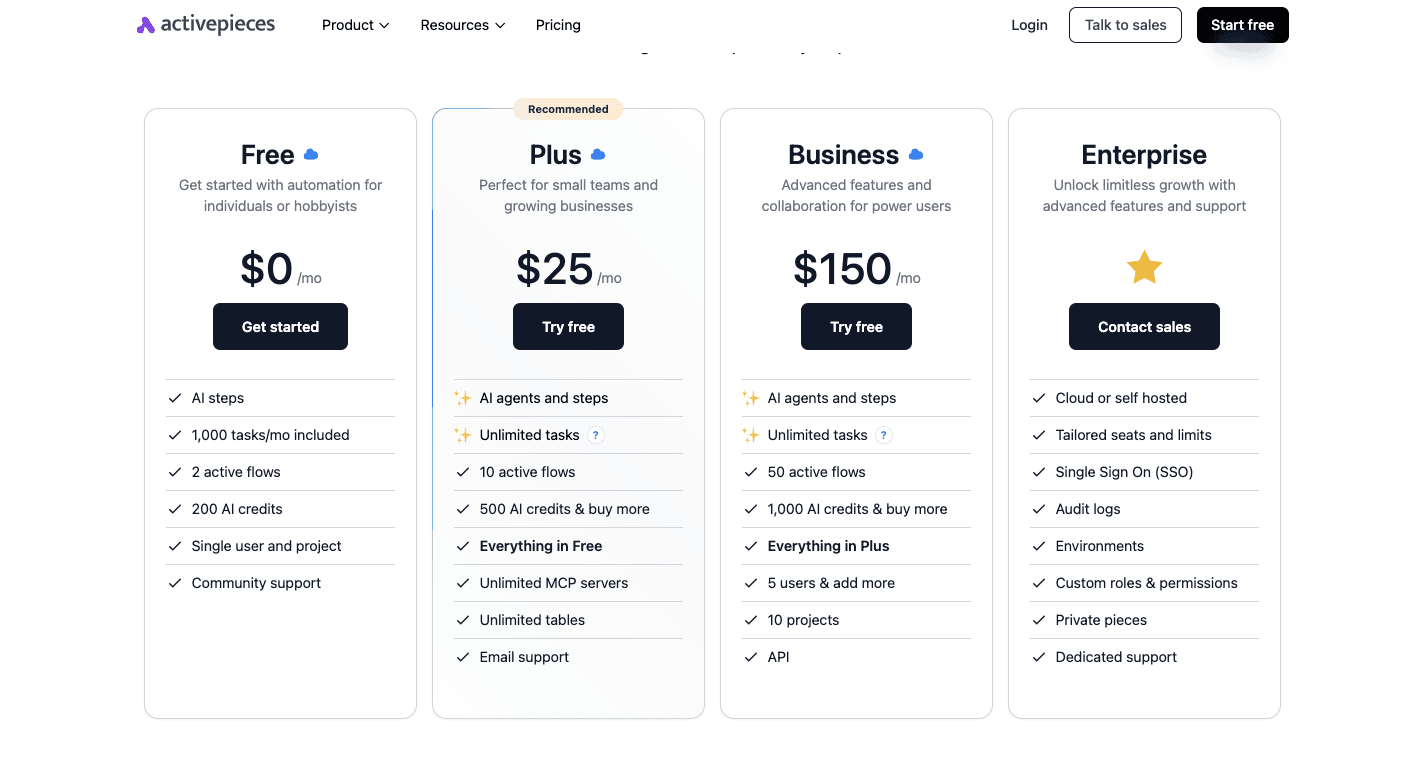Click the sparkle icon beside AI agents and steps
This screenshot has width=1423, height=772.
point(462,397)
